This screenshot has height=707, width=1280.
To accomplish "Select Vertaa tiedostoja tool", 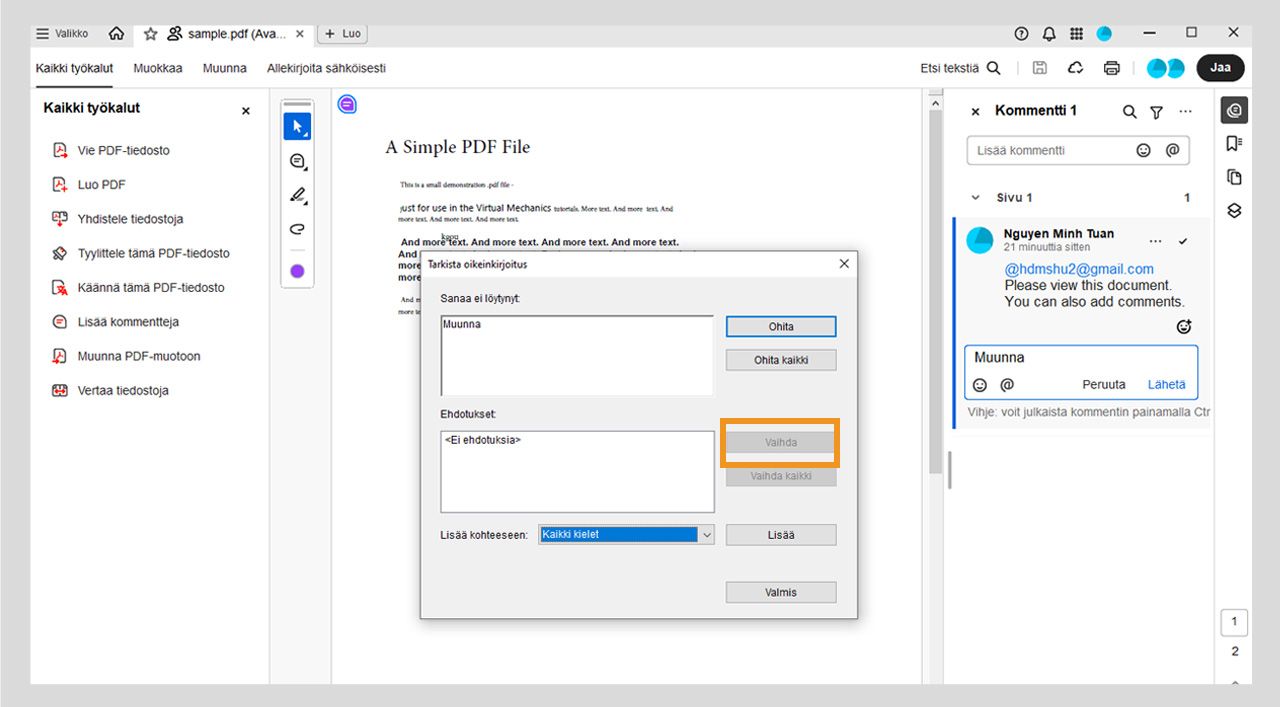I will [x=110, y=390].
